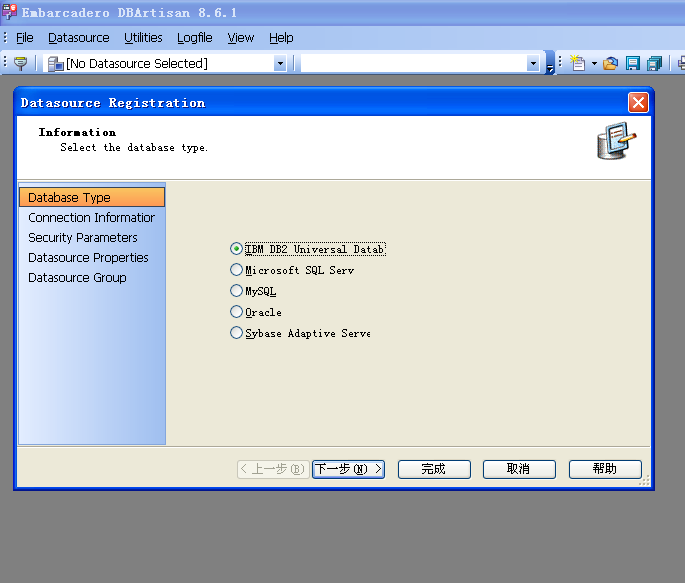685x583 pixels.
Task: Click the Open file toolbar icon
Action: click(x=610, y=64)
